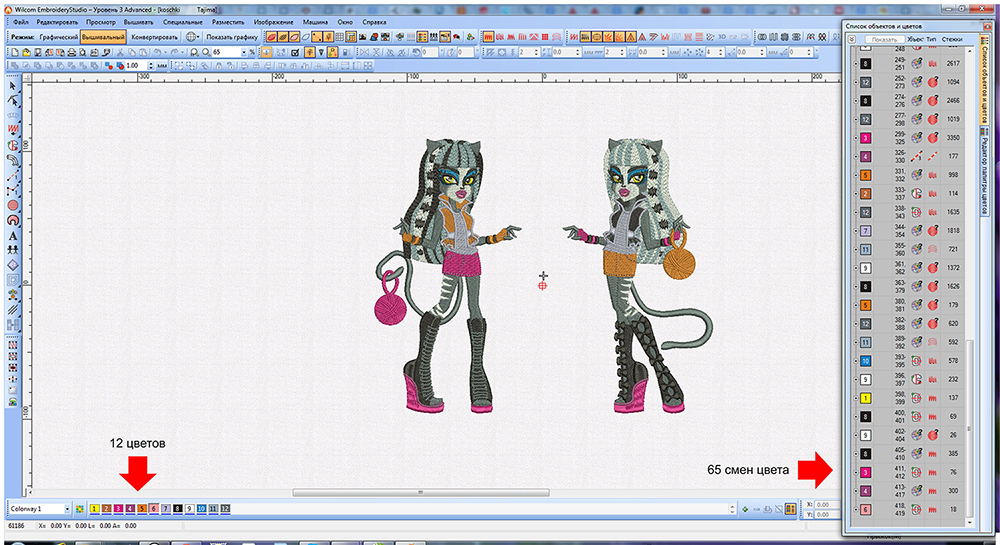This screenshot has width=1000, height=545.
Task: Click the color wheel icon beside Colorway
Action: (80, 510)
